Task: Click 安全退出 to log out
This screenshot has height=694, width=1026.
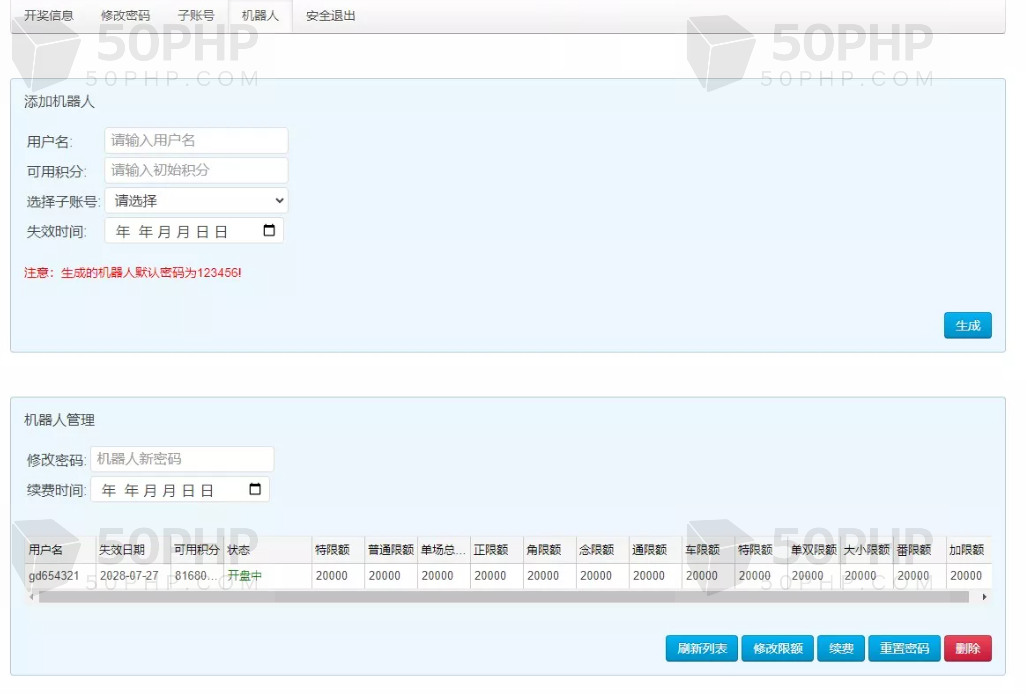Action: 331,16
